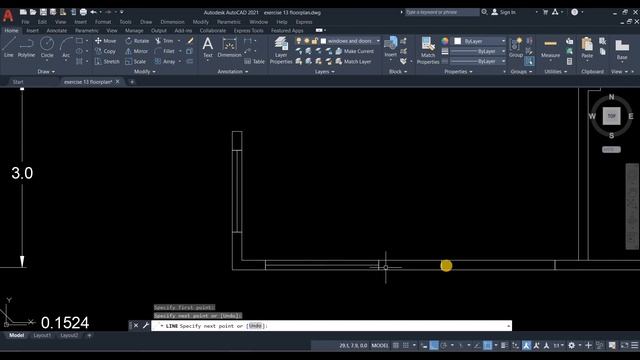Click the Move tool in Modify panel
This screenshot has width=640, height=360.
pos(105,41)
